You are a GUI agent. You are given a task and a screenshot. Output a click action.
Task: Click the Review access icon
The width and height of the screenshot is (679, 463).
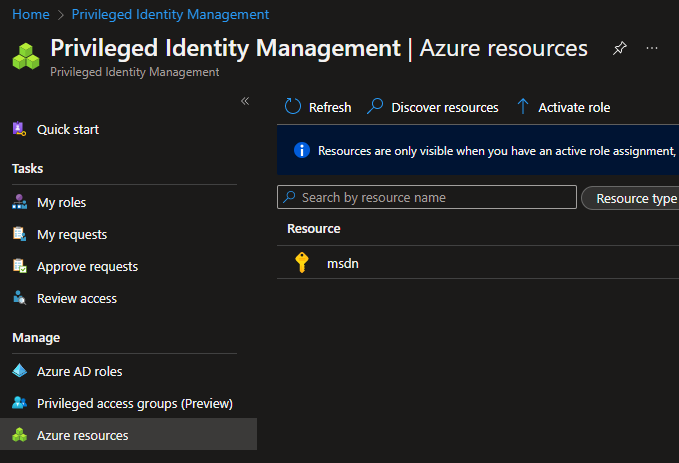click(x=19, y=298)
